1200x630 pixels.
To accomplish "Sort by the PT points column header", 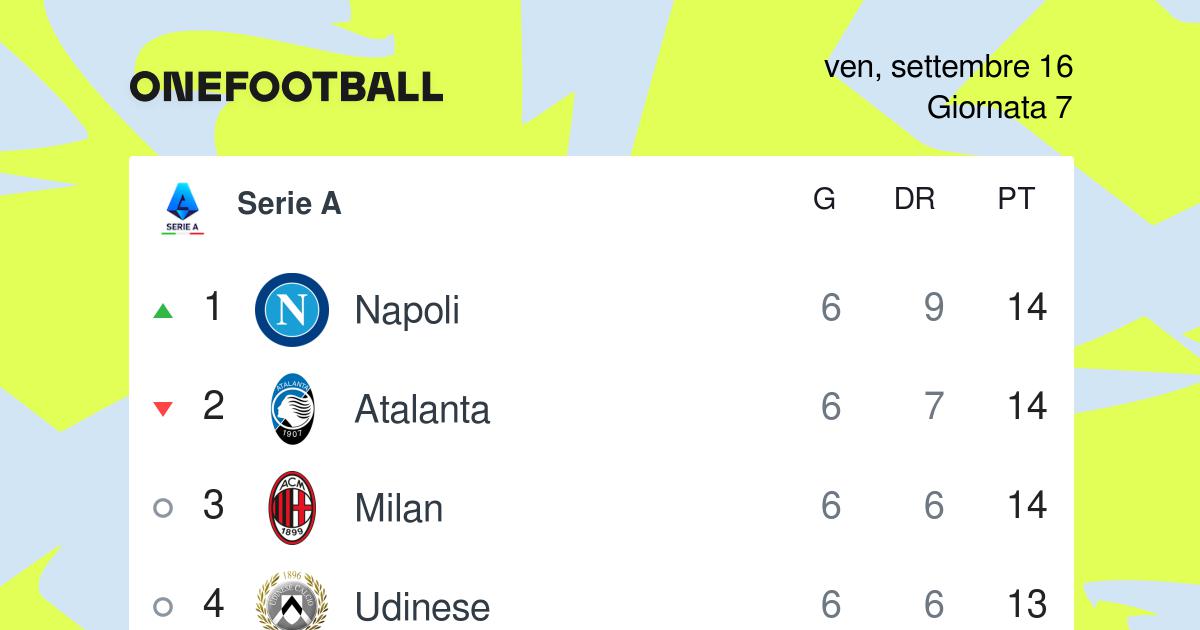I will (x=1016, y=199).
